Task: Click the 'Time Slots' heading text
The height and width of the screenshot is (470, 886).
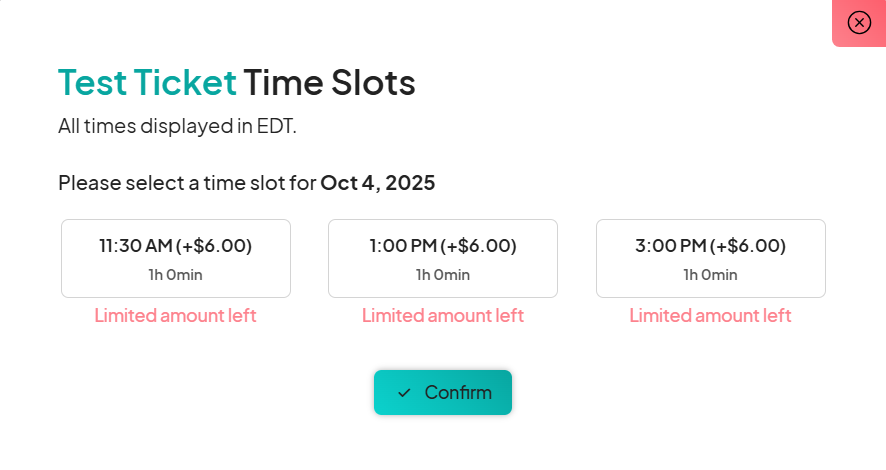Action: pyautogui.click(x=329, y=82)
